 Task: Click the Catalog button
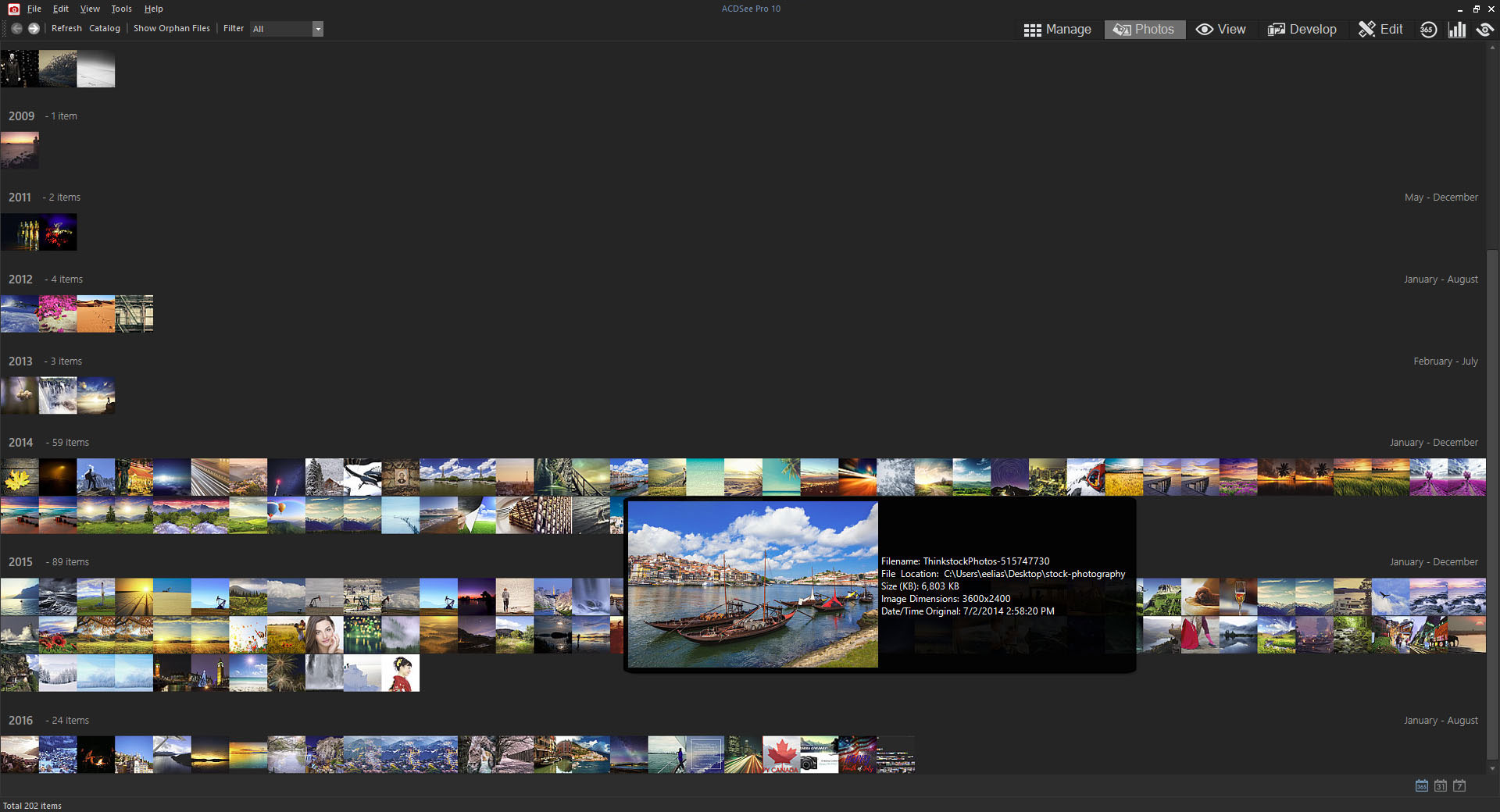pos(105,28)
